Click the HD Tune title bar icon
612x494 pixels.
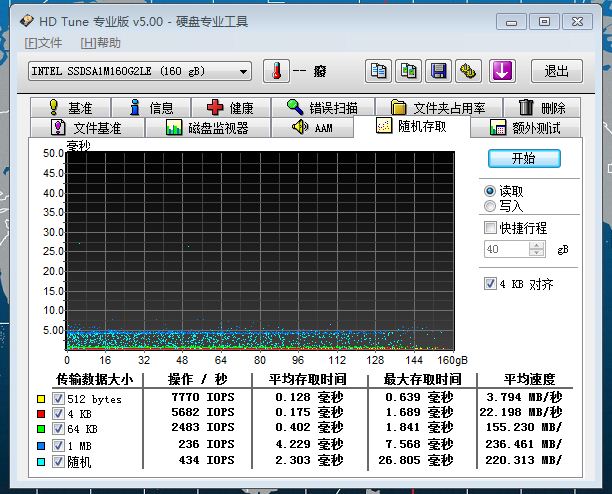pyautogui.click(x=27, y=21)
